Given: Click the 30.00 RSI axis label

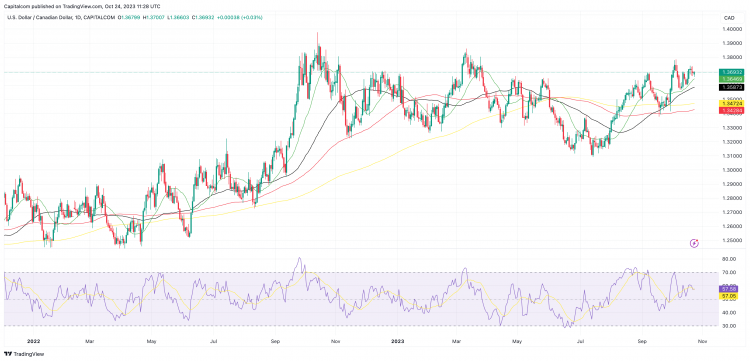Looking at the screenshot, I should click(x=728, y=326).
